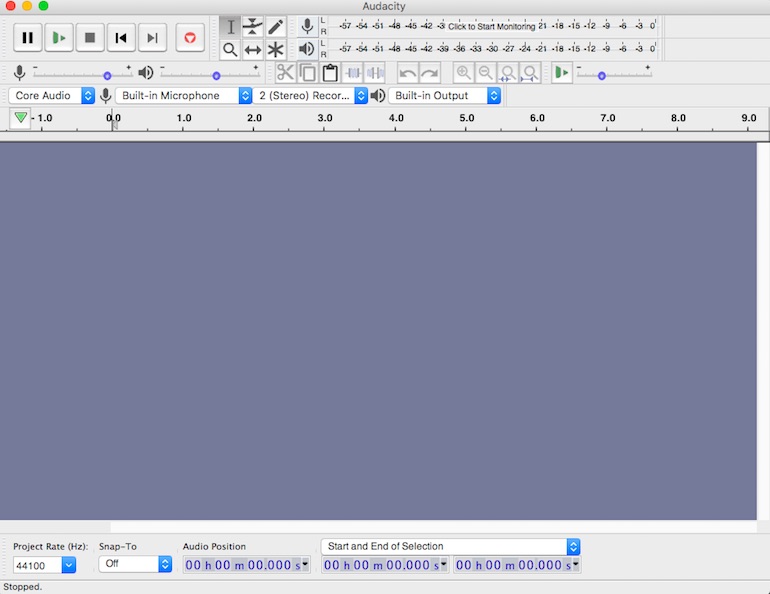Click the Redo arrow
Viewport: 770px width, 594px height.
pos(430,73)
